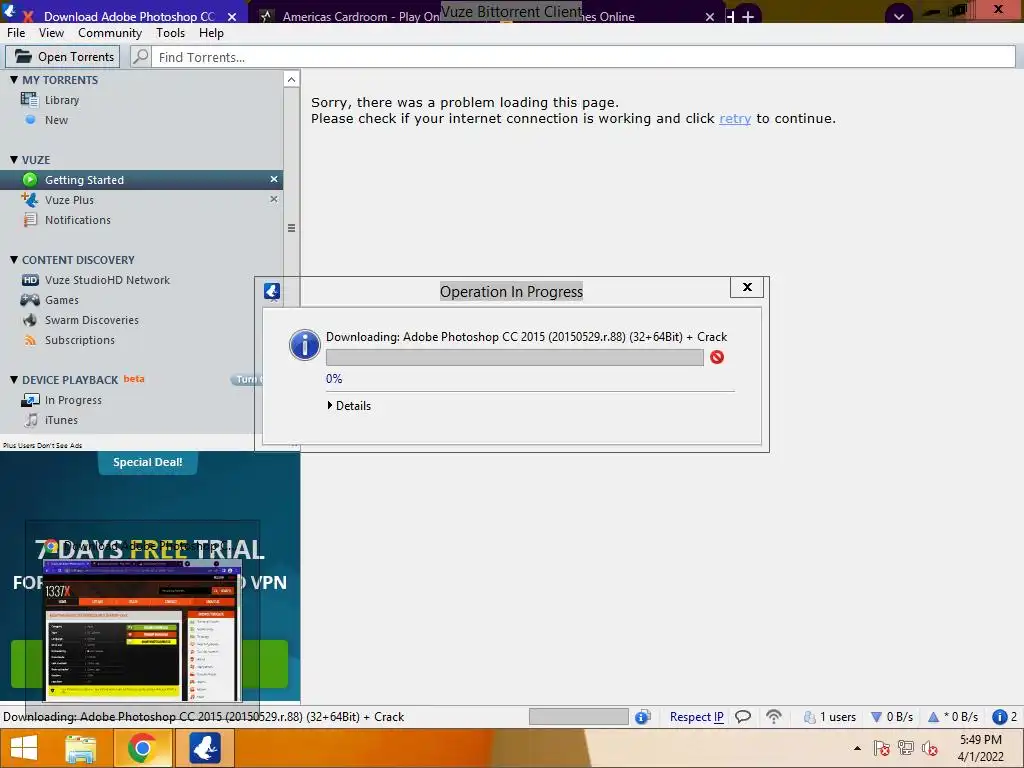The height and width of the screenshot is (768, 1024).
Task: Click the sidebar scroll up arrow
Action: (x=291, y=80)
